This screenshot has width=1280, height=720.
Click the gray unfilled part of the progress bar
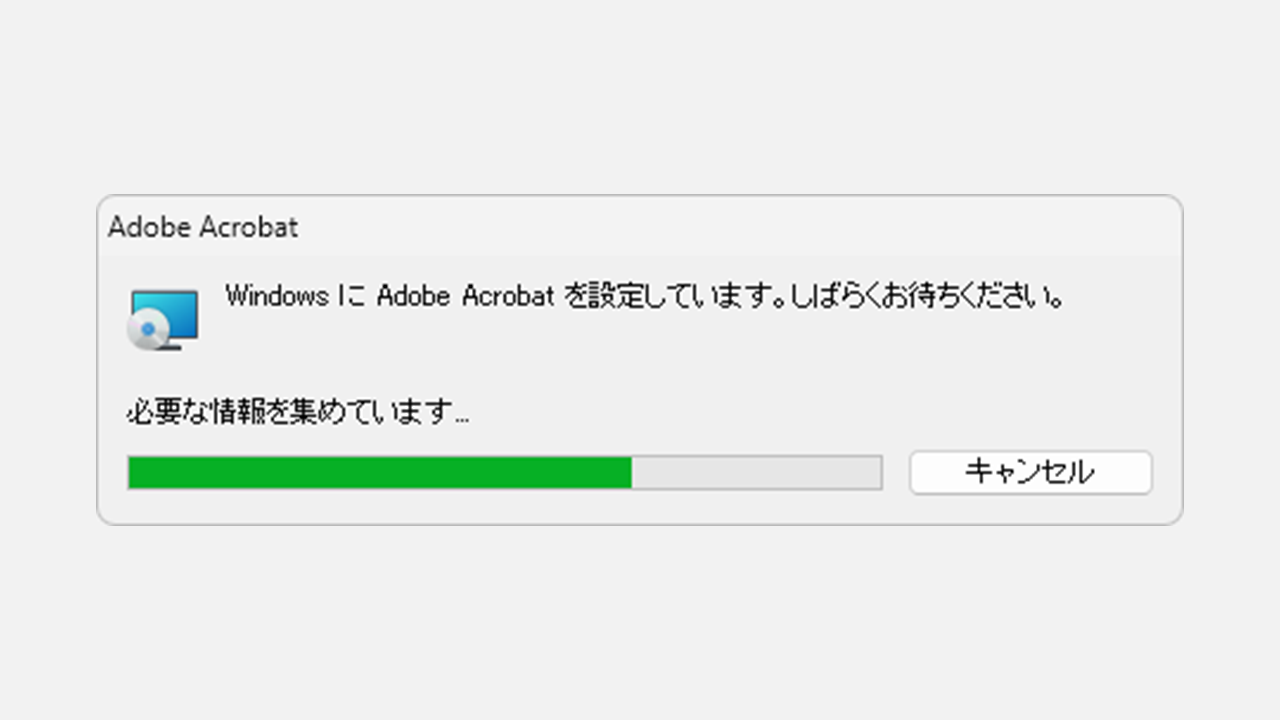click(756, 473)
